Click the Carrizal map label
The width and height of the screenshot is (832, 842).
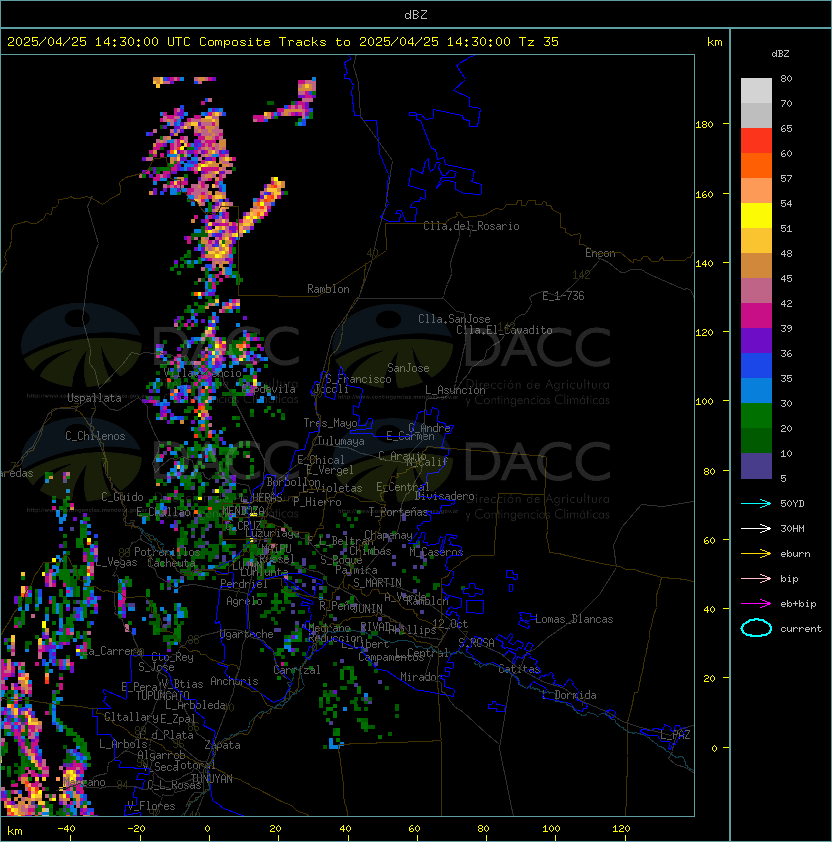tap(296, 670)
